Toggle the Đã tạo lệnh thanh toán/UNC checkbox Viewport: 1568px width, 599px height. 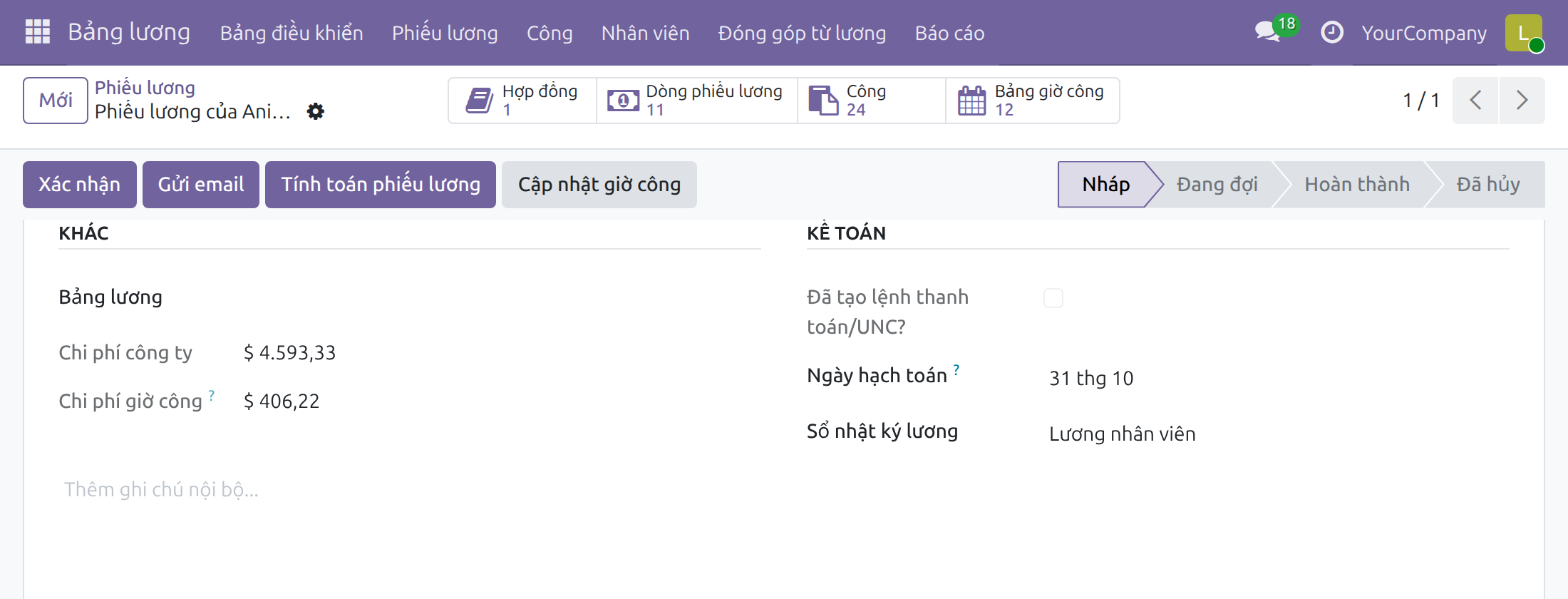(1053, 298)
